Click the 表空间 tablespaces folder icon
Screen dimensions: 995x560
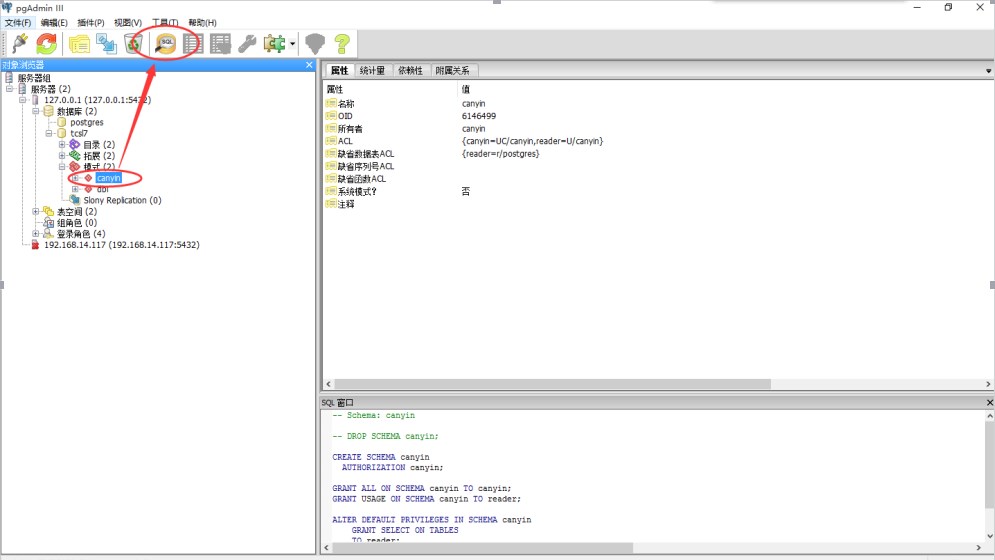click(48, 211)
